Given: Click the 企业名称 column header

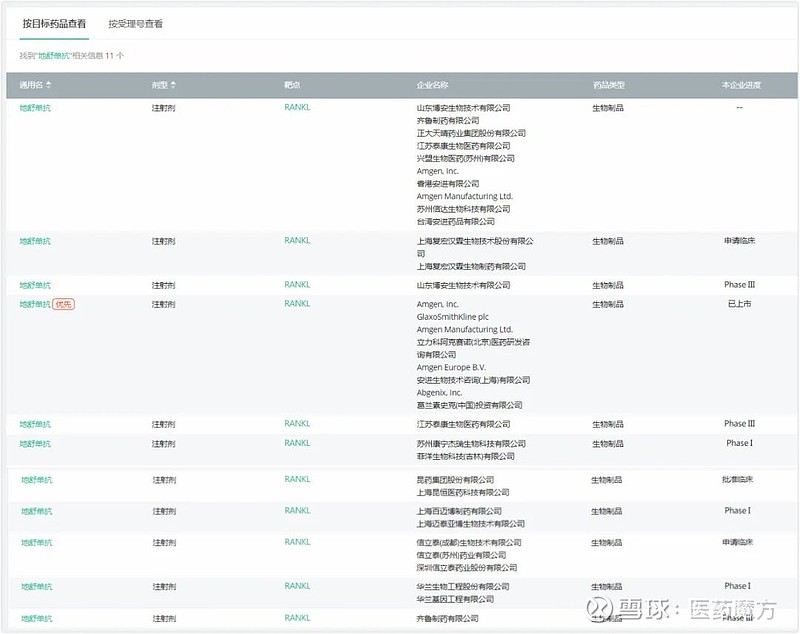Looking at the screenshot, I should coord(432,85).
